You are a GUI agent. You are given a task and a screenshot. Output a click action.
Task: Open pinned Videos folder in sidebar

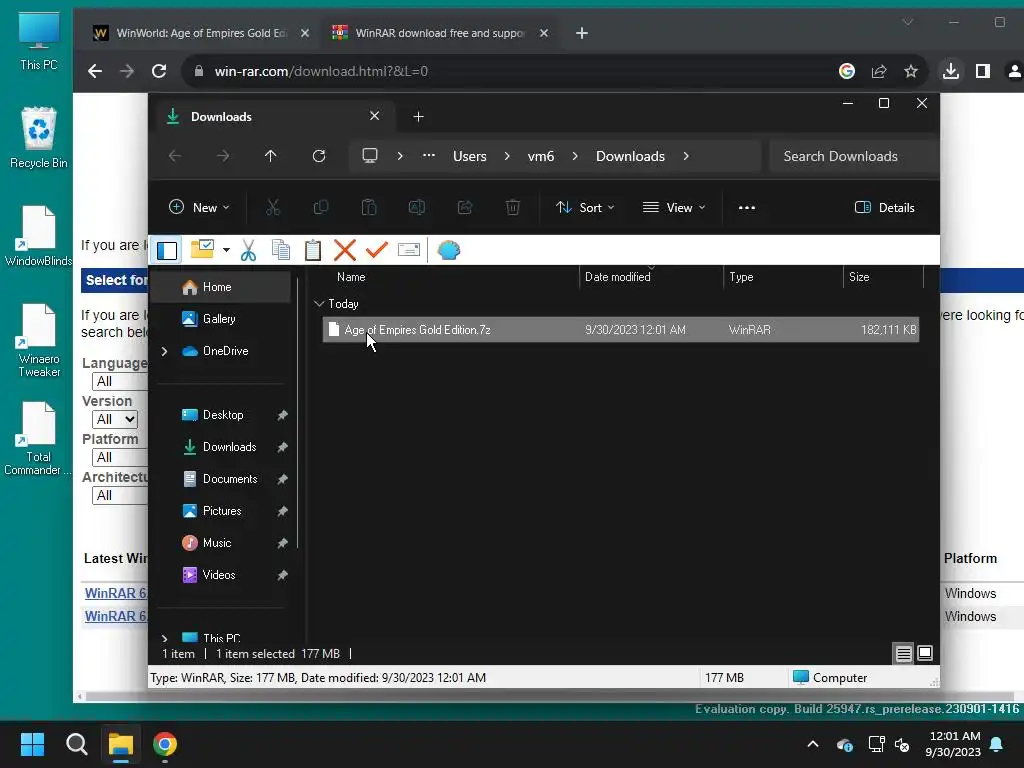pos(221,575)
